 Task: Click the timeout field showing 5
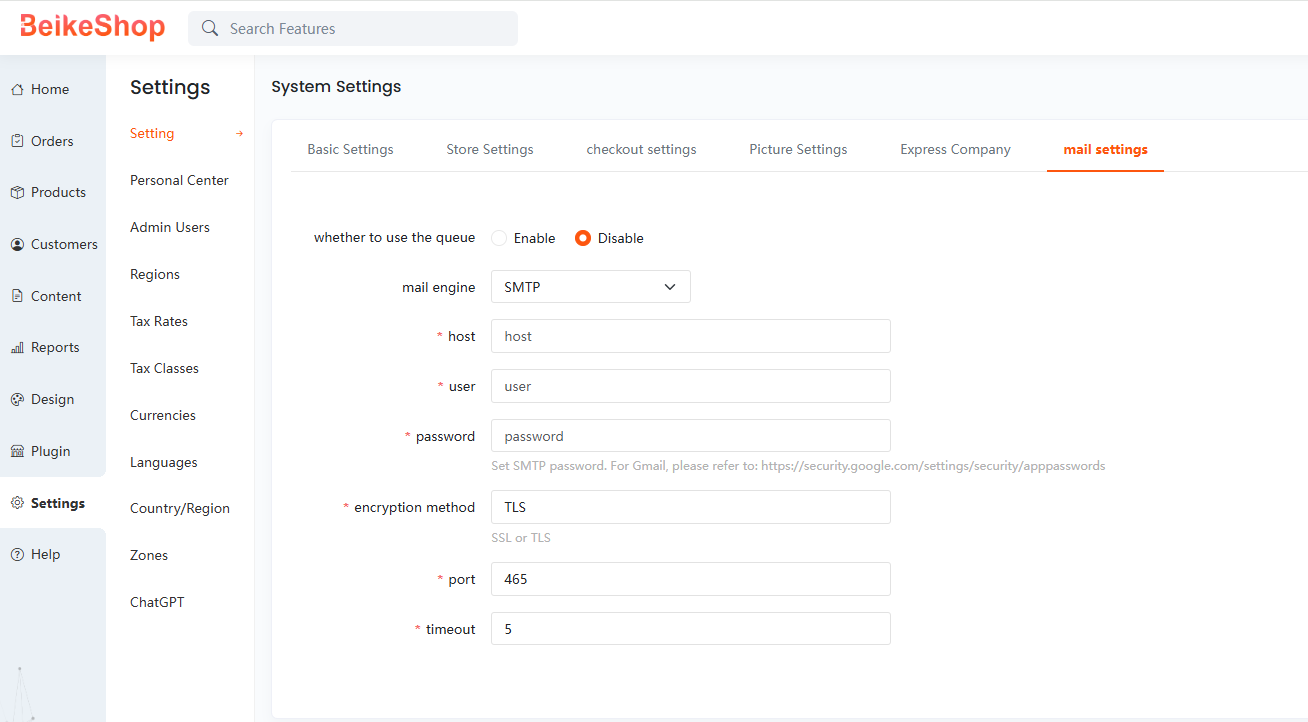[691, 629]
